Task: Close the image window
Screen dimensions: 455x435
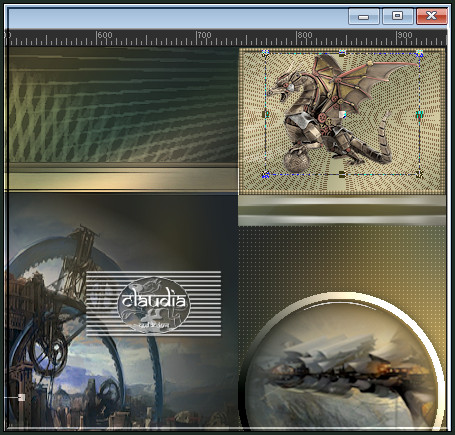Action: click(432, 16)
